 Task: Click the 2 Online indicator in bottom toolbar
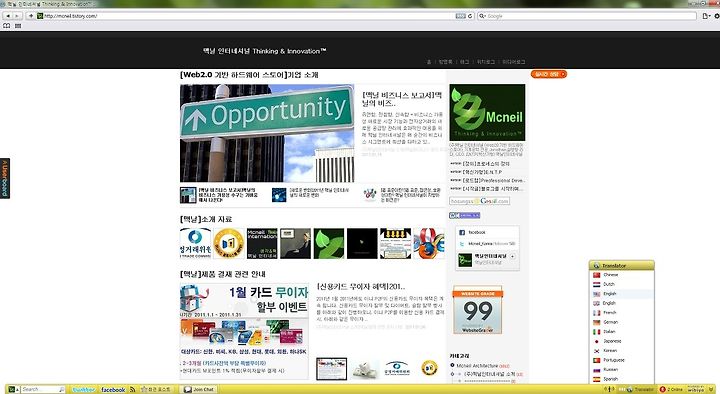pos(671,389)
